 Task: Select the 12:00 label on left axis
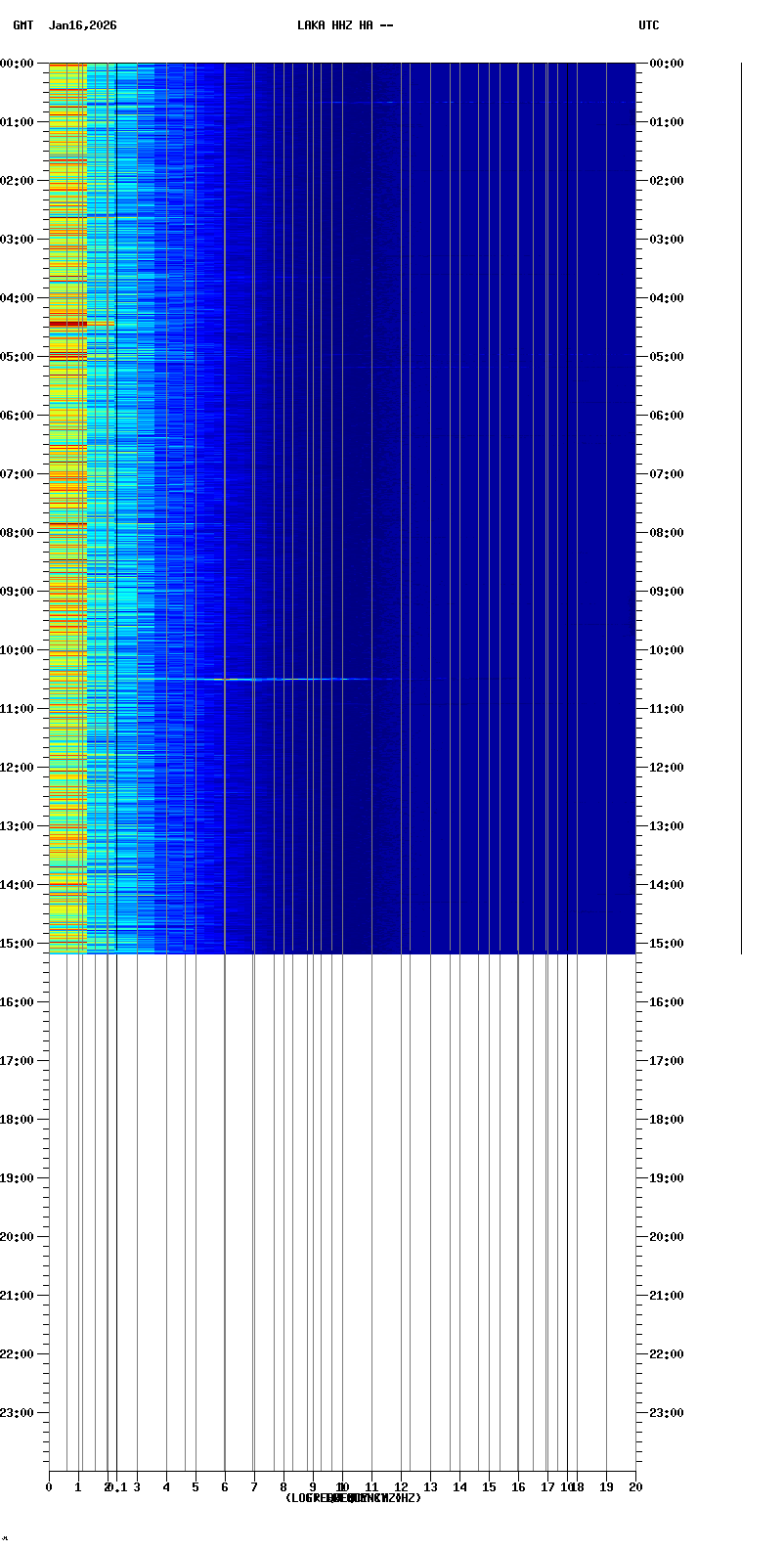[x=17, y=768]
